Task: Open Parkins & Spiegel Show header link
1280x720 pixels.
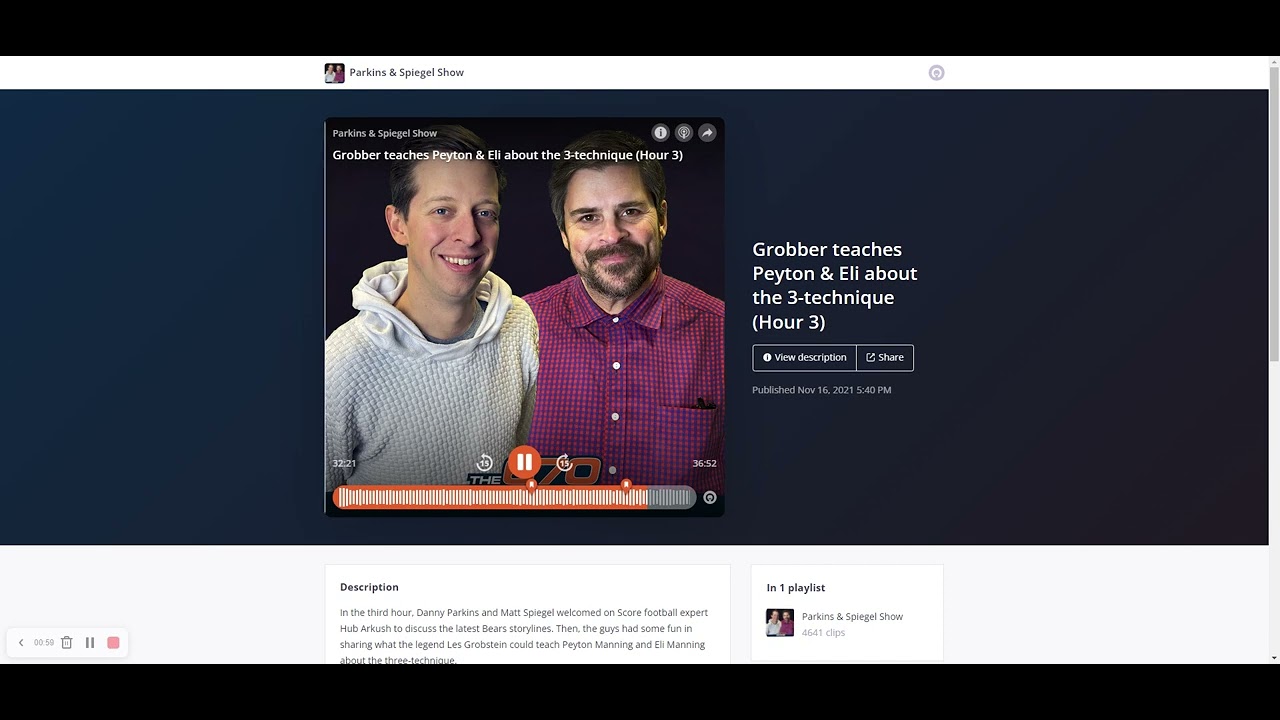Action: pyautogui.click(x=407, y=73)
